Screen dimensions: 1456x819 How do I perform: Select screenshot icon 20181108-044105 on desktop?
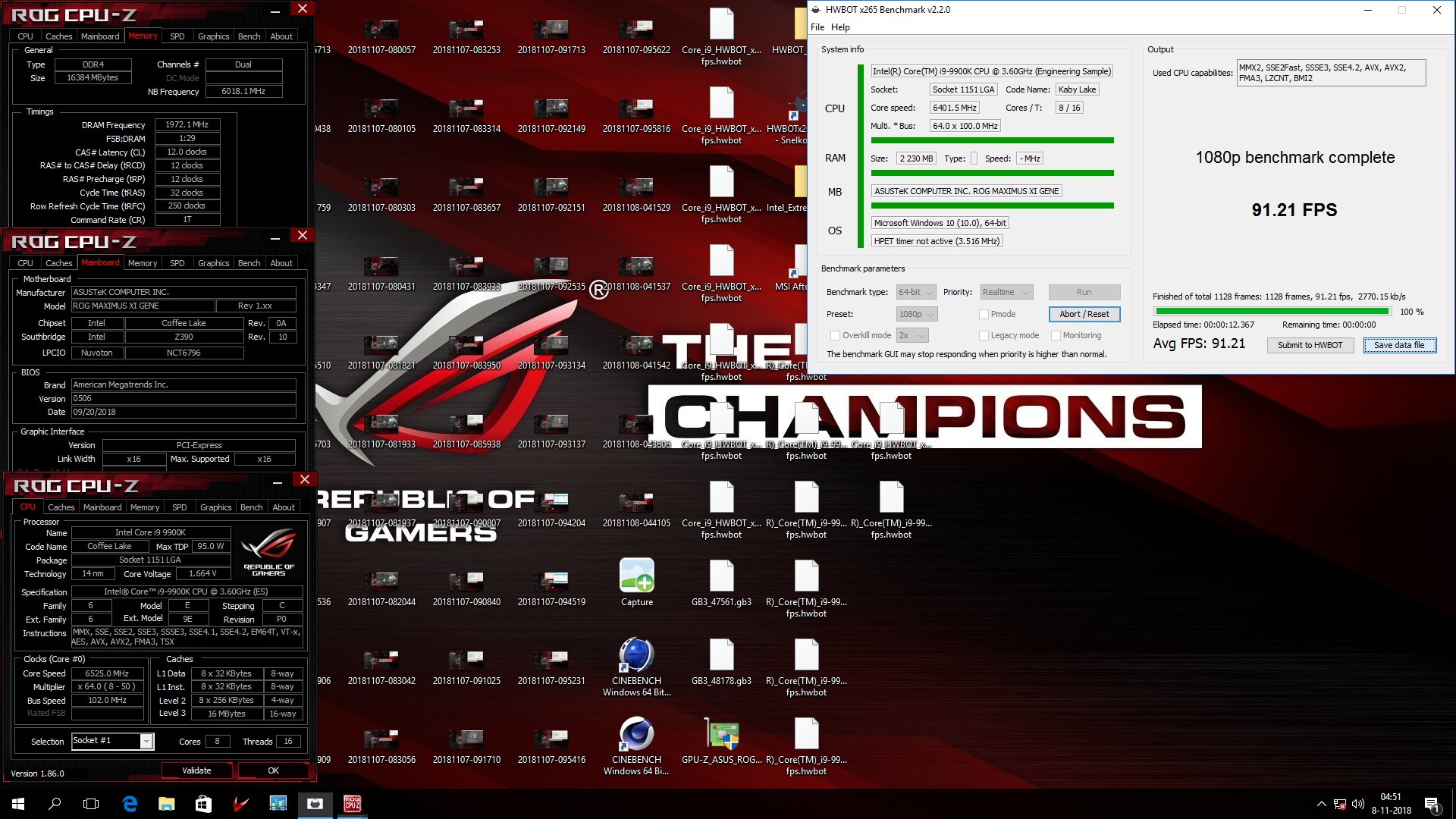click(x=636, y=510)
